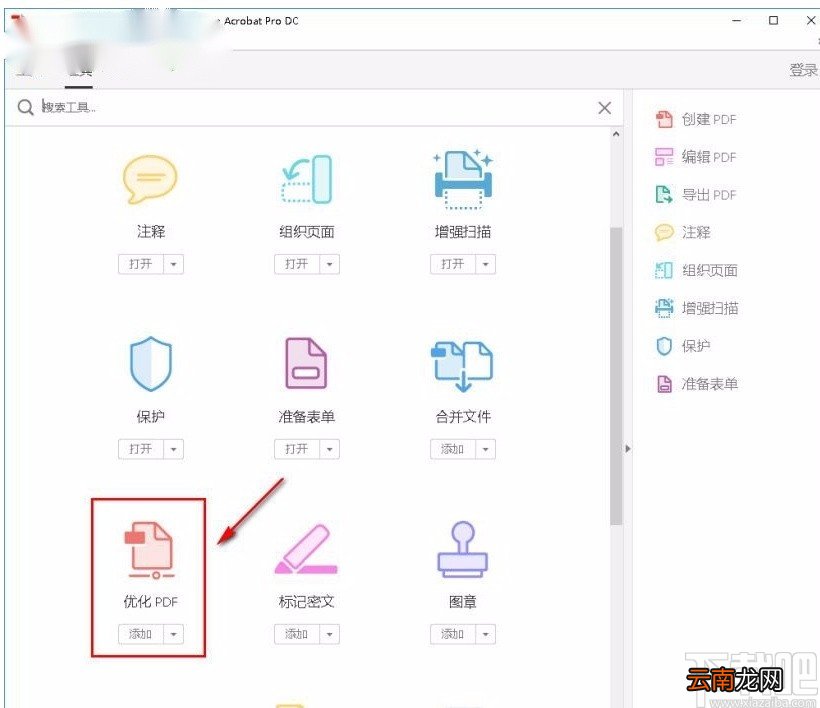Click 打开 button under 组织页面
Image resolution: width=820 pixels, height=708 pixels.
click(x=297, y=264)
